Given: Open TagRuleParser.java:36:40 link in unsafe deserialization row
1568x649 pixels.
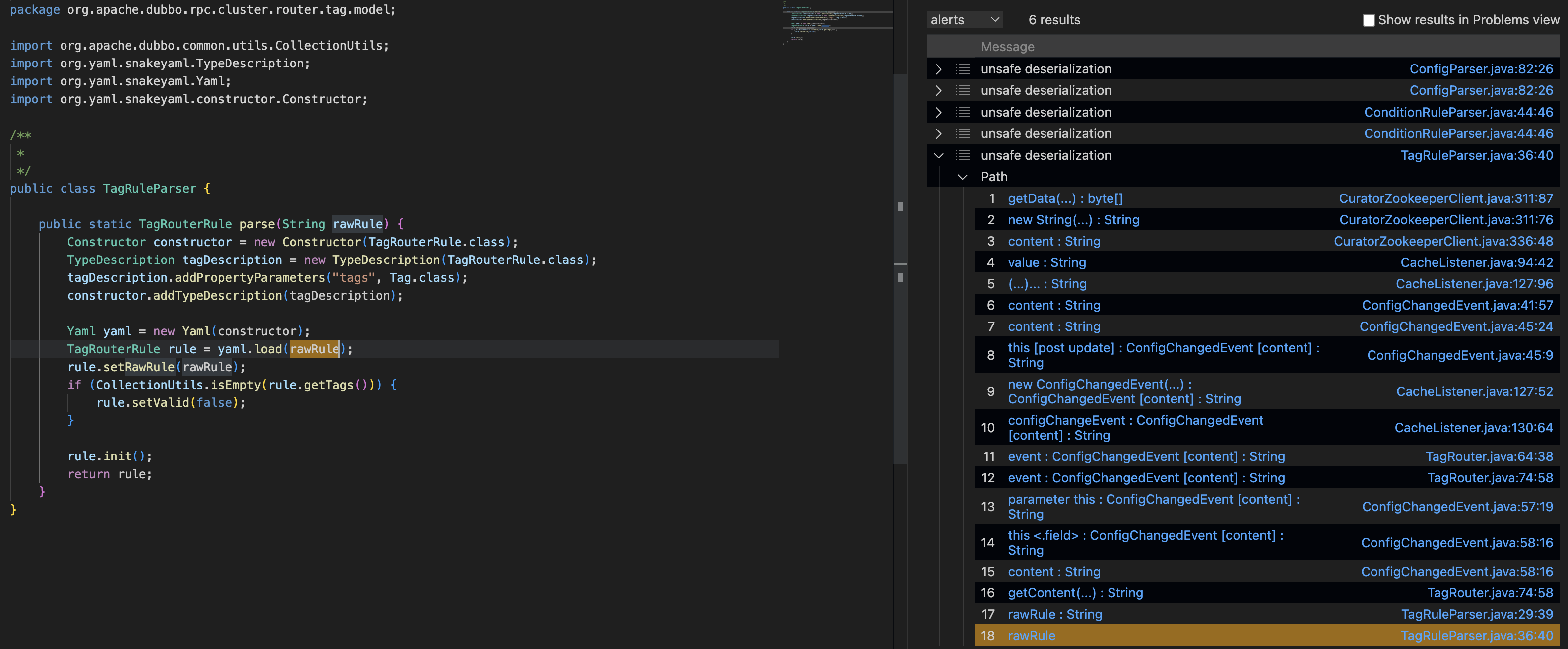Looking at the screenshot, I should point(1477,155).
